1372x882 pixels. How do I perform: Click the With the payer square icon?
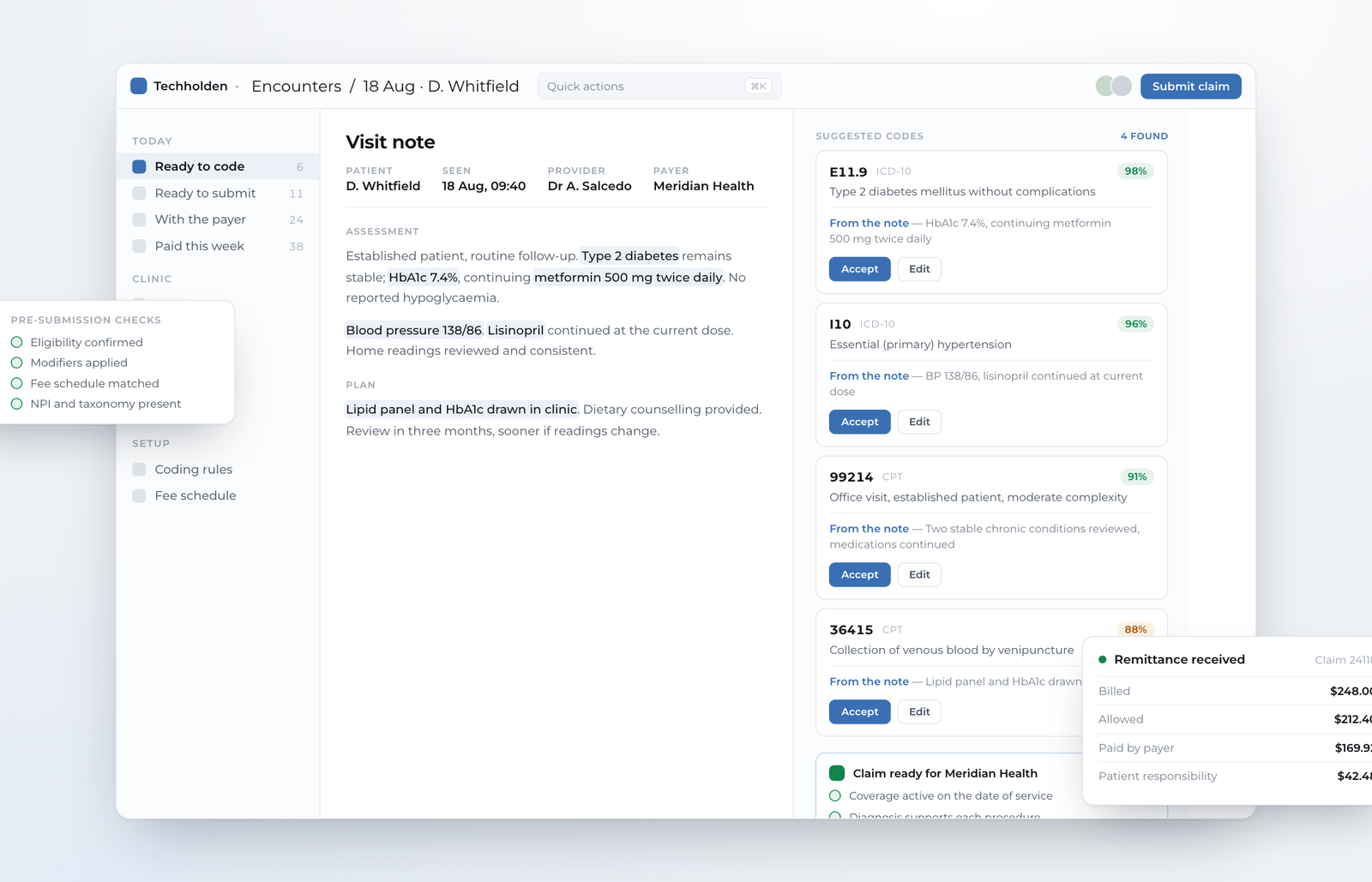coord(139,219)
